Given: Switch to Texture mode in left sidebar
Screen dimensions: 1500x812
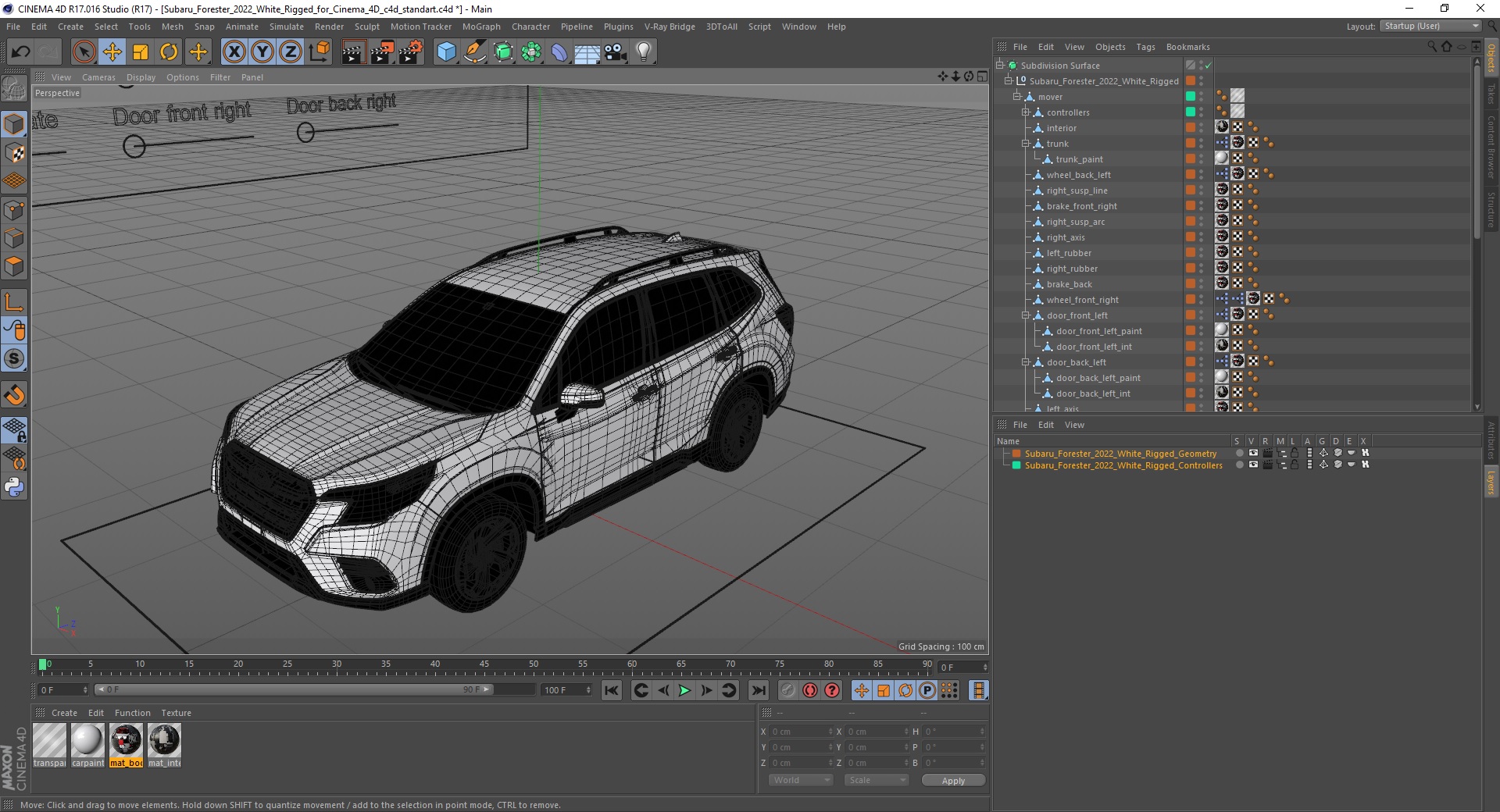Looking at the screenshot, I should tap(14, 153).
